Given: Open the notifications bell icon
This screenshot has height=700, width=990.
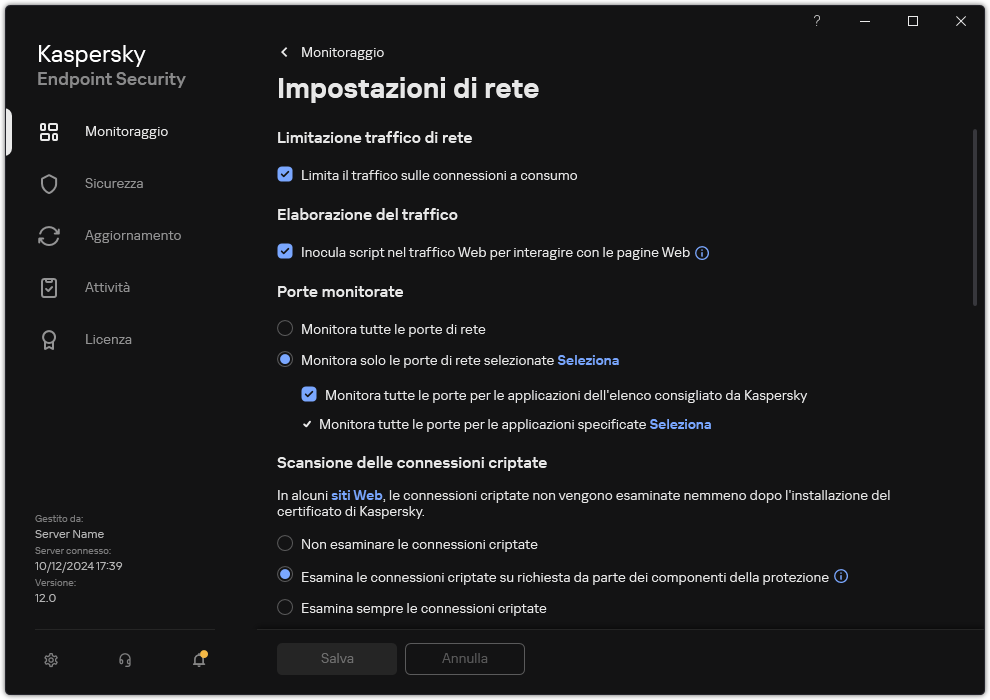Looking at the screenshot, I should tap(198, 661).
